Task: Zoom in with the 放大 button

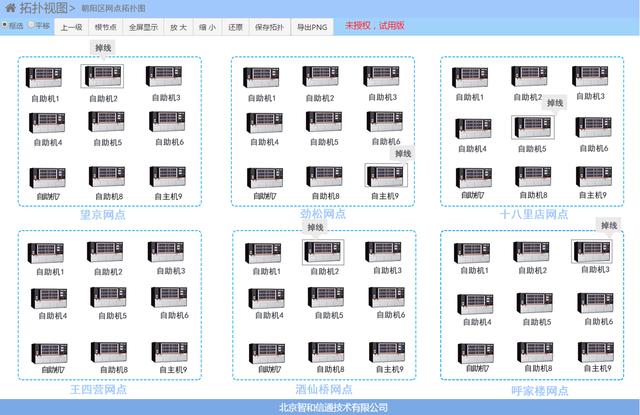Action: (x=178, y=27)
